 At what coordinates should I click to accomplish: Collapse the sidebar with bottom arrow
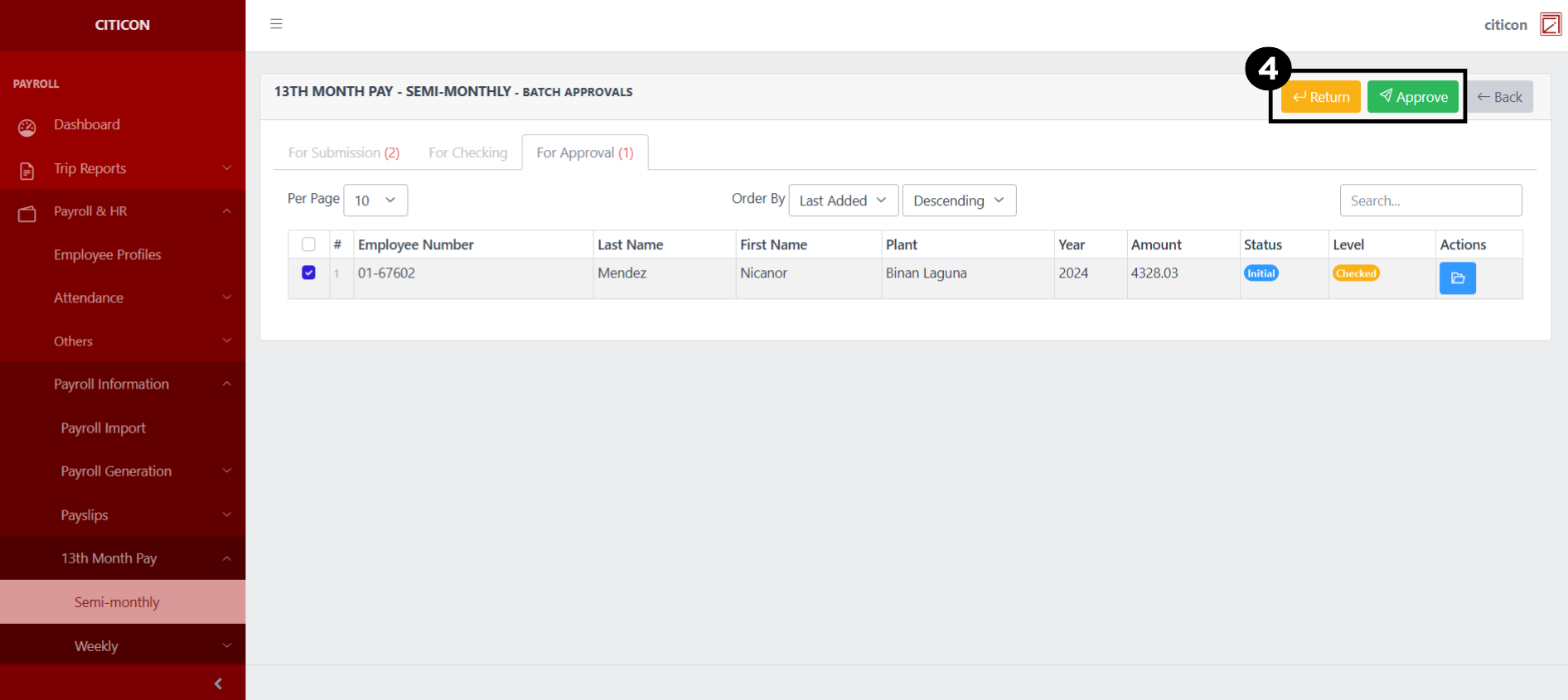pyautogui.click(x=218, y=683)
